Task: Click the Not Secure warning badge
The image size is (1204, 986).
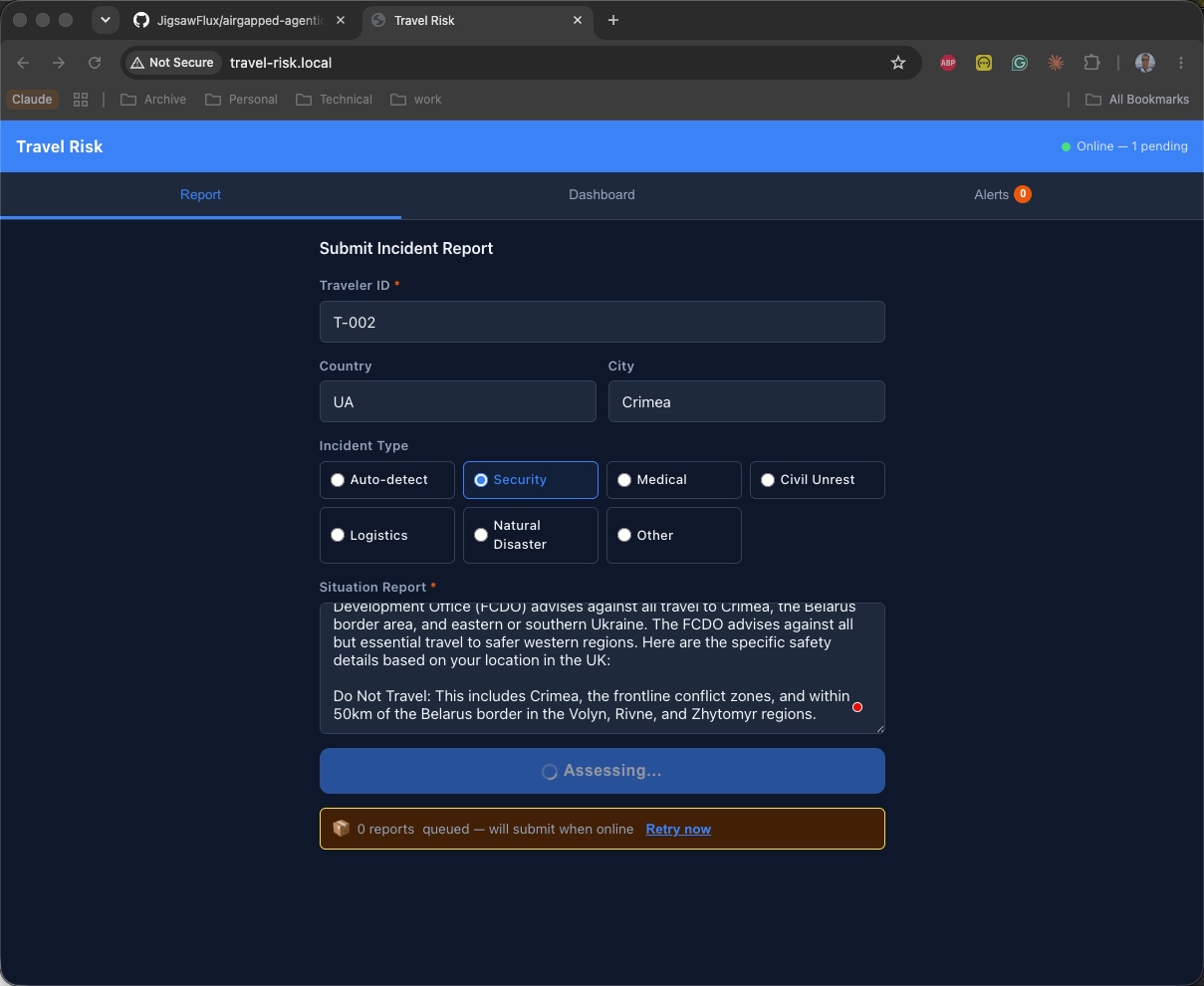Action: click(172, 63)
